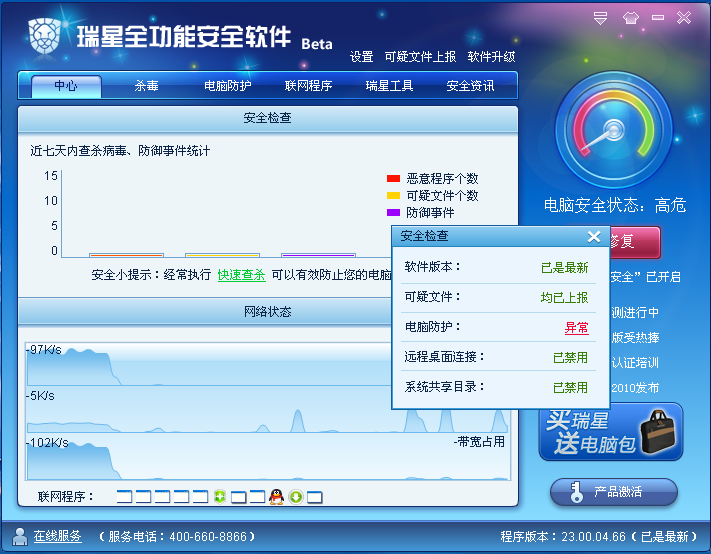Go to the 电脑防护 tab
Image resolution: width=711 pixels, height=554 pixels.
228,86
